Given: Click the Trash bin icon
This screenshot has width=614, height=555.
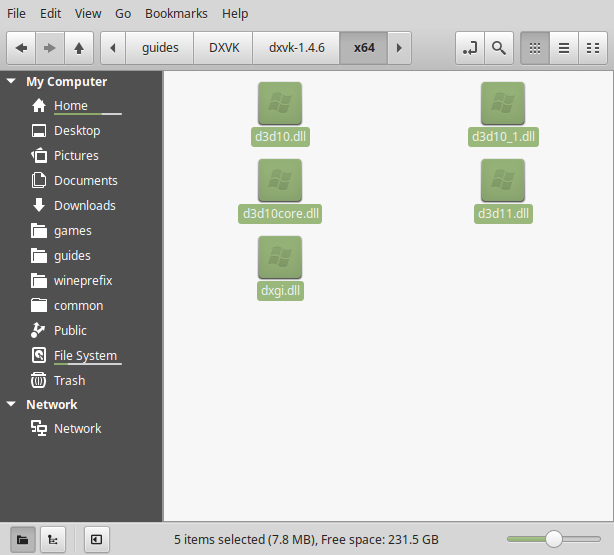Looking at the screenshot, I should pyautogui.click(x=39, y=380).
